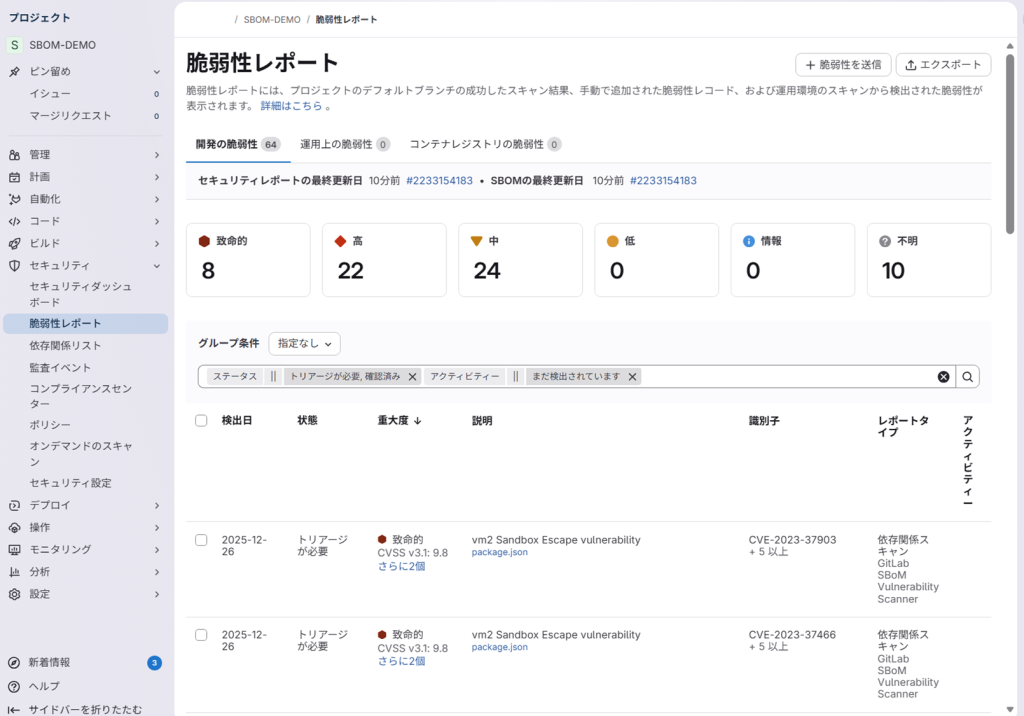
Task: Switch to コンテナレジストリの脆弱性 tab
Action: tap(484, 144)
